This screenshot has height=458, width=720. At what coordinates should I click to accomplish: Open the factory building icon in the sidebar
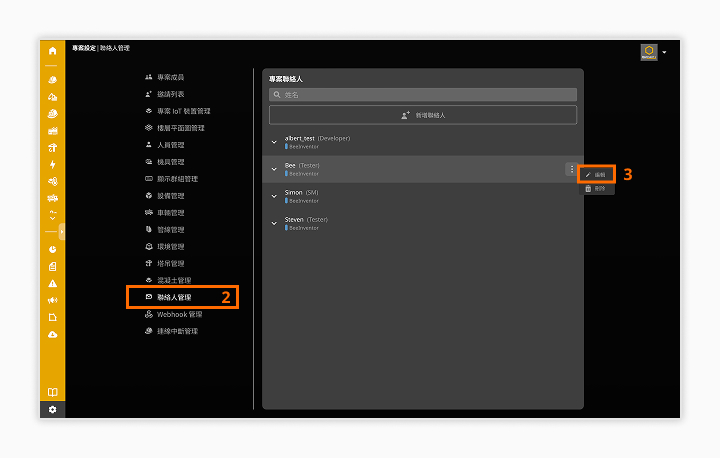52,131
